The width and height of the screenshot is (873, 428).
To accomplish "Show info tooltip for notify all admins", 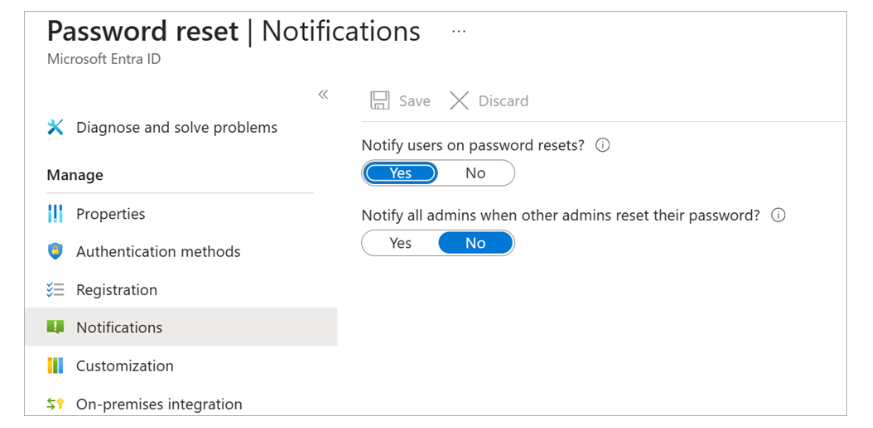I will [x=778, y=215].
